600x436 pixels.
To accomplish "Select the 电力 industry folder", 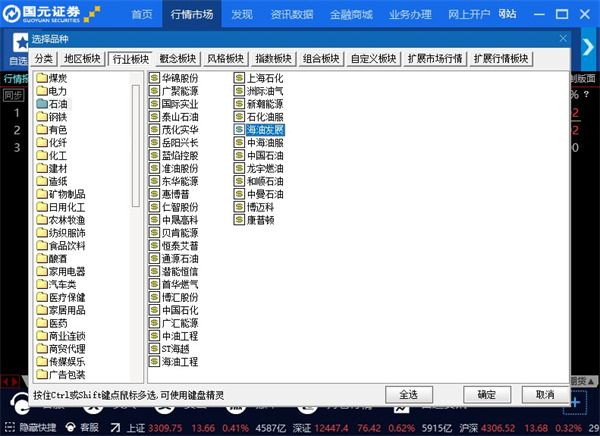I will (57, 90).
